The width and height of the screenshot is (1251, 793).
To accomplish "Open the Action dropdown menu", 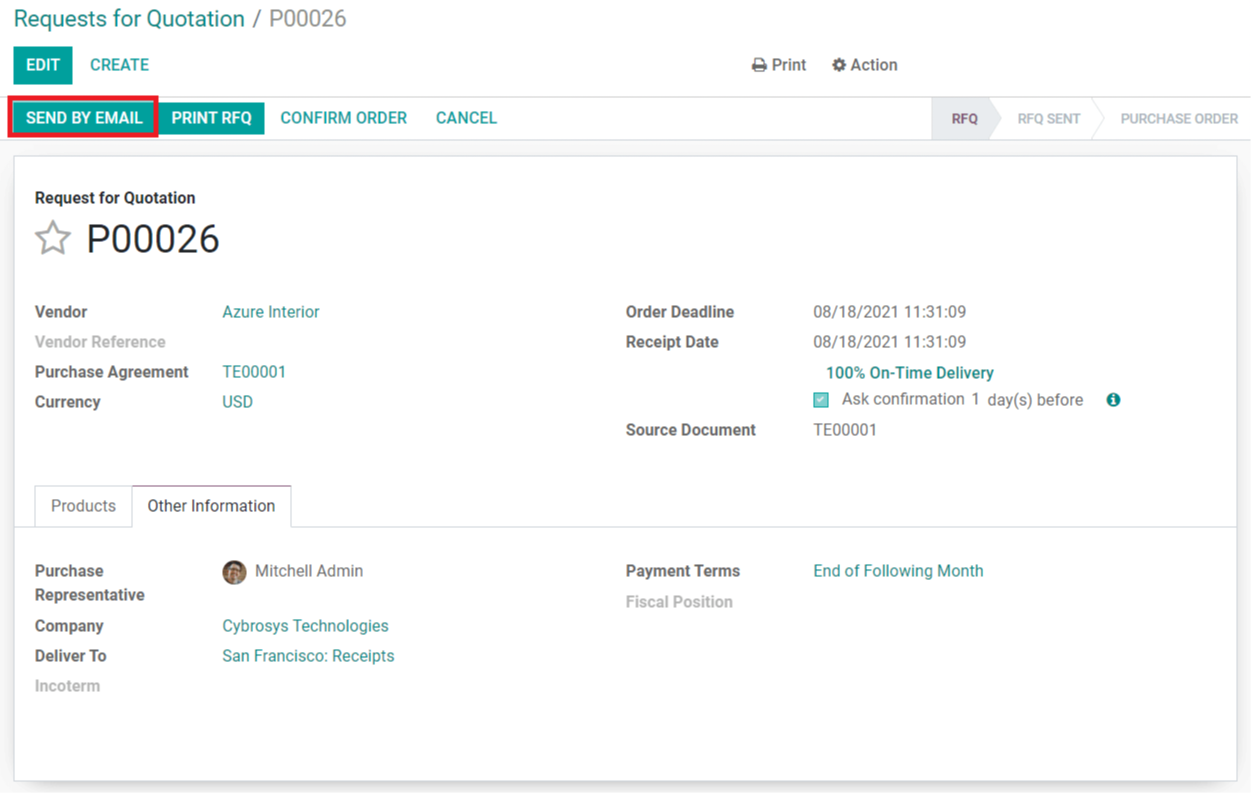I will (x=865, y=65).
